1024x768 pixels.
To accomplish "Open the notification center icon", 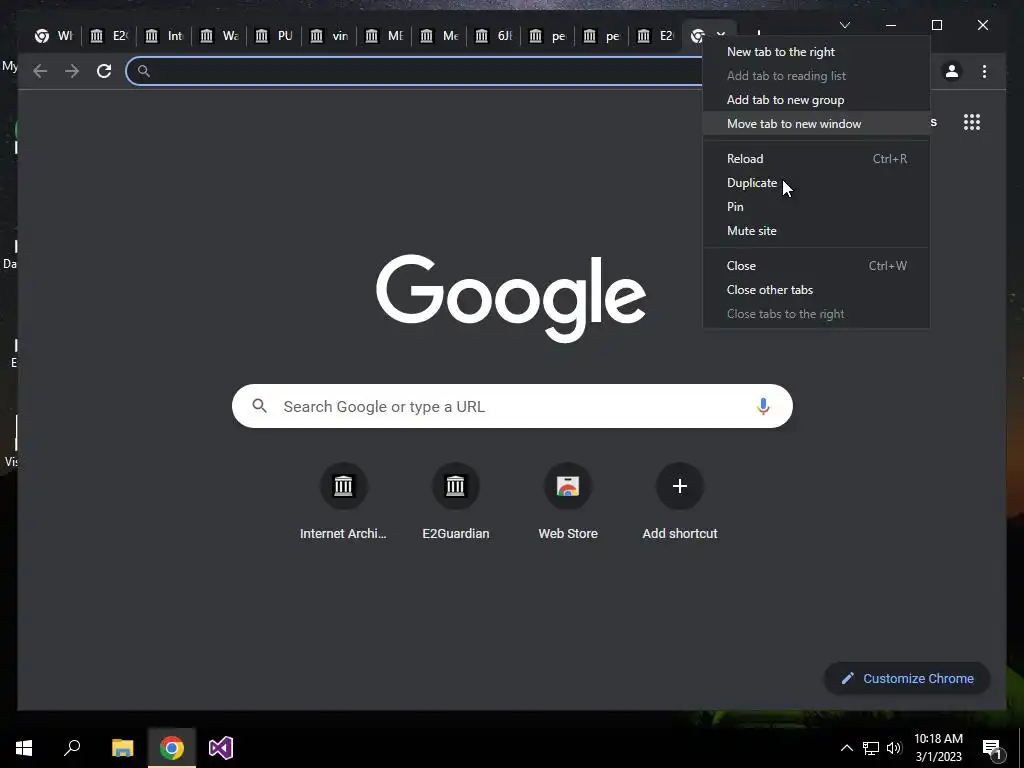I will tap(992, 748).
